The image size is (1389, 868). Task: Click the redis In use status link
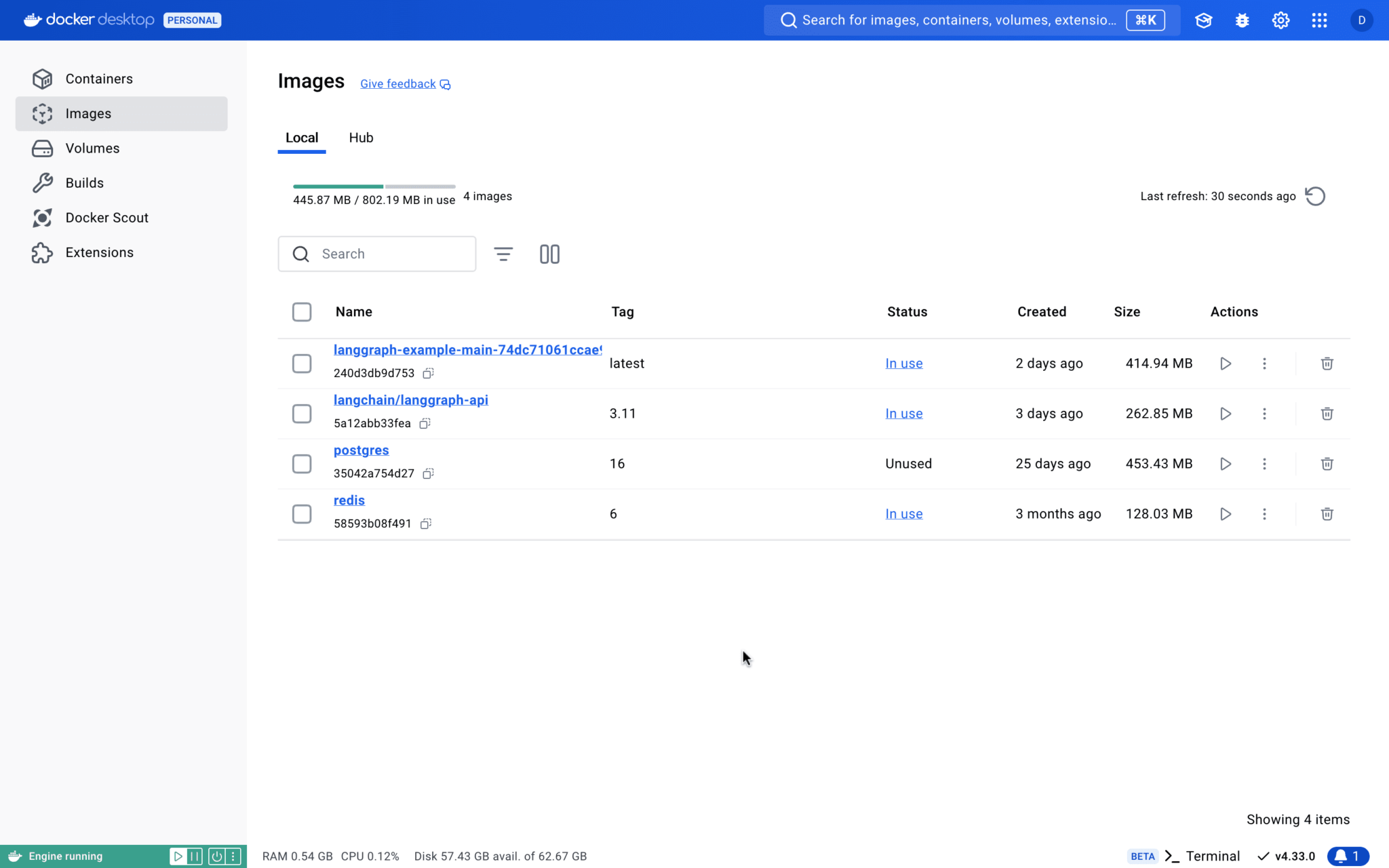(903, 514)
